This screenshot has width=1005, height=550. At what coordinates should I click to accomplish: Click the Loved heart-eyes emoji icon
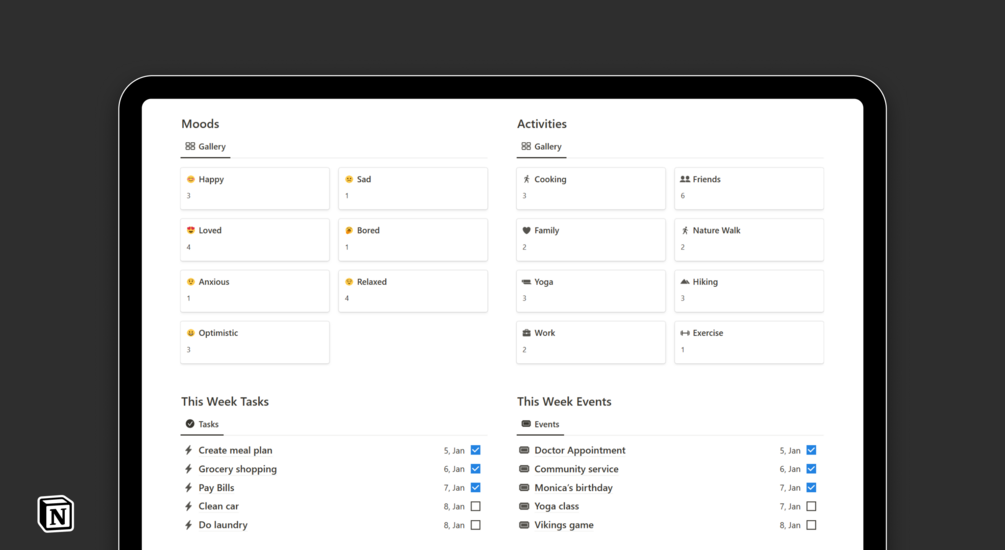pos(190,230)
